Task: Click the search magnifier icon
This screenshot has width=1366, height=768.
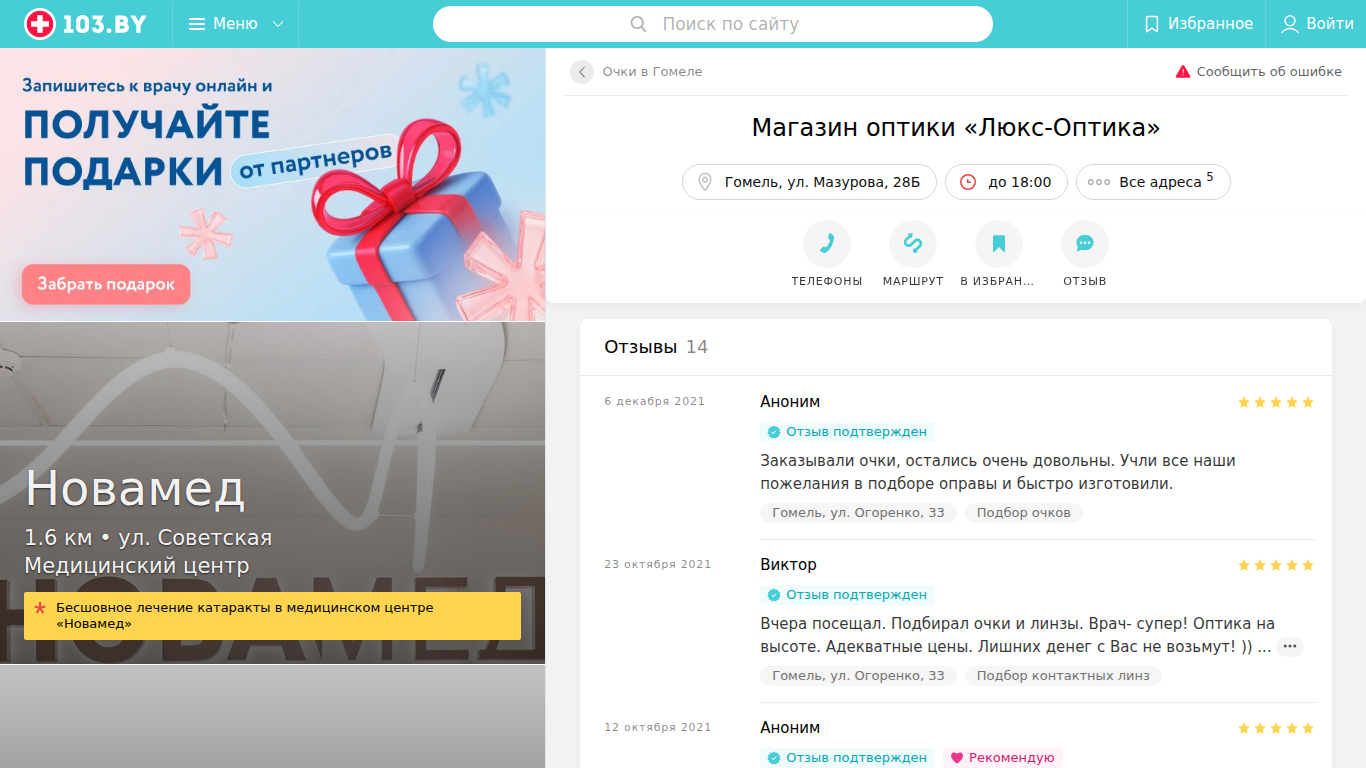Action: 639,24
